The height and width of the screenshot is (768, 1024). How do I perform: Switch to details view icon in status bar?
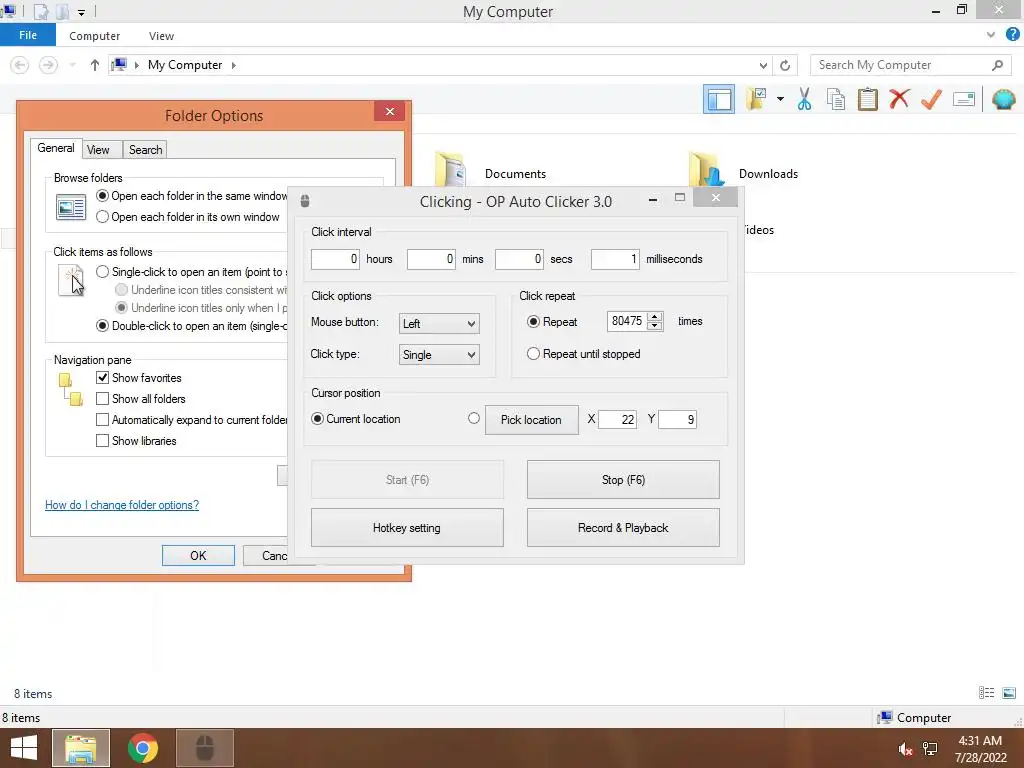(x=986, y=693)
